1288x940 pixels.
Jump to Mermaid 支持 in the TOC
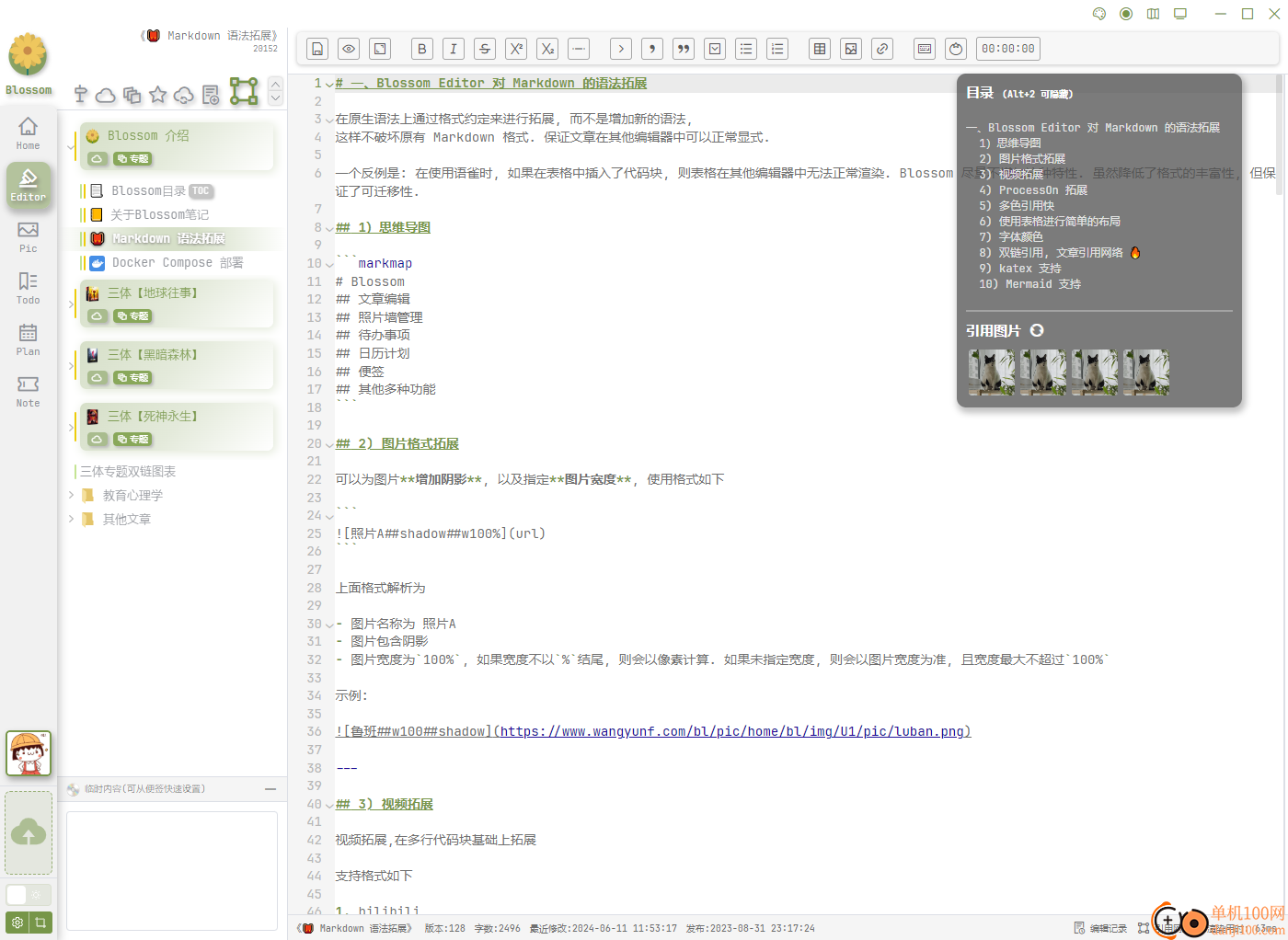[1029, 284]
